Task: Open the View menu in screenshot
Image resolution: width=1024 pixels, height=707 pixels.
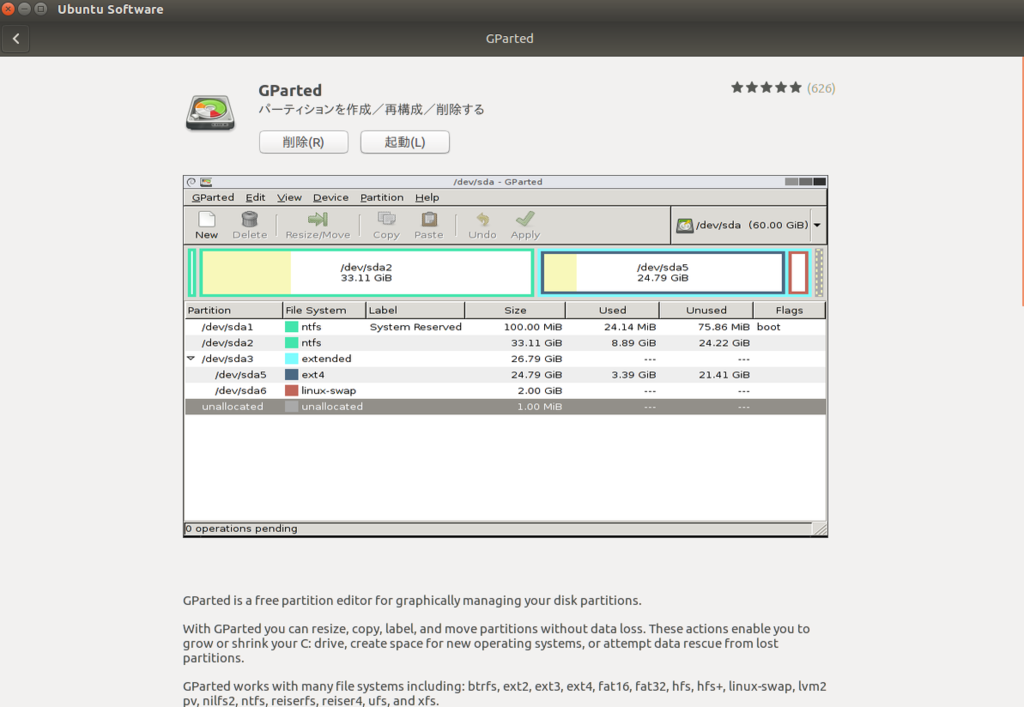Action: 289,197
